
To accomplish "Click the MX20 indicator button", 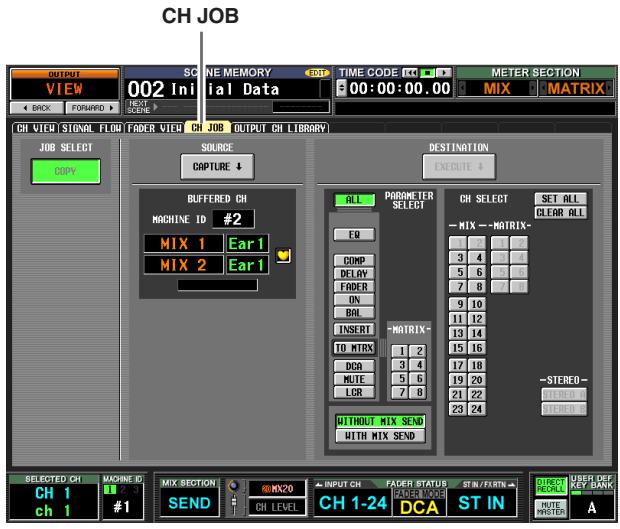I will pyautogui.click(x=277, y=489).
